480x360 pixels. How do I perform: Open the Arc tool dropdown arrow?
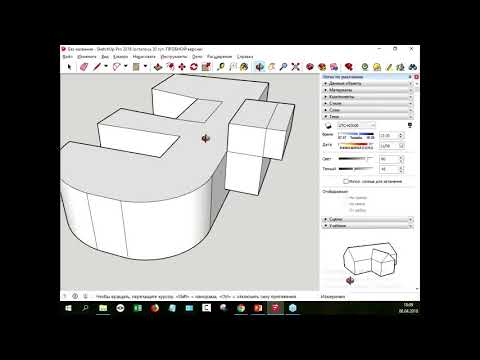click(x=126, y=67)
